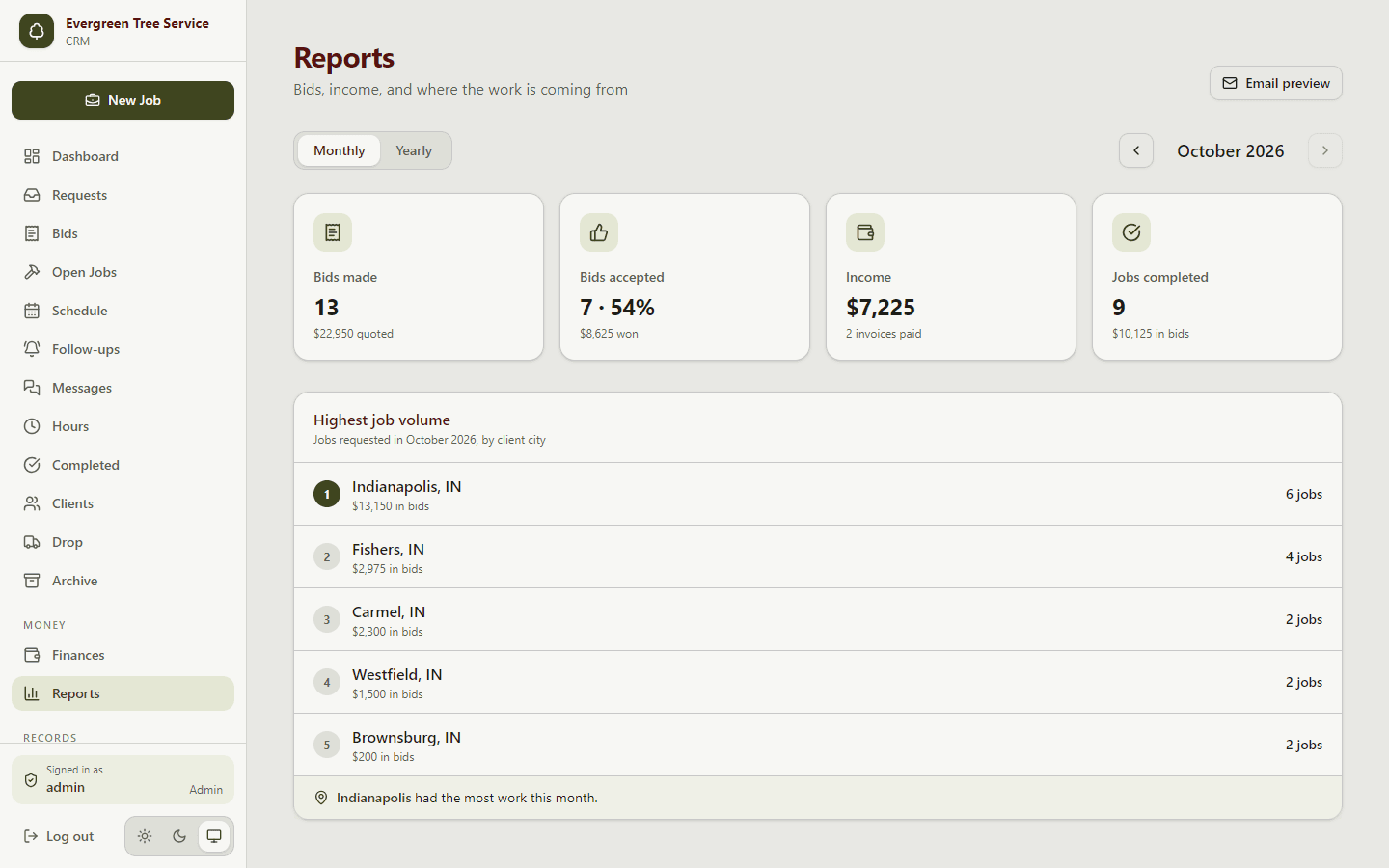Open the Dashboard page from sidebar

(x=123, y=156)
